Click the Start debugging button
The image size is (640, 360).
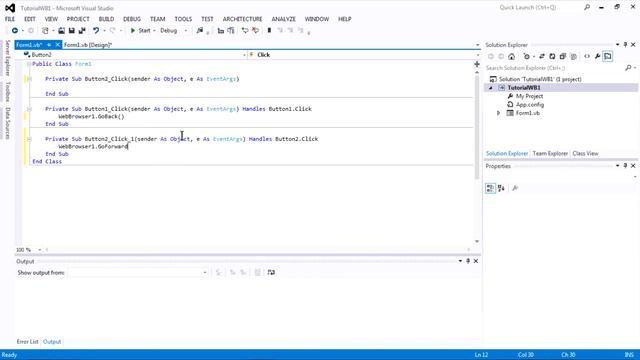coord(140,31)
